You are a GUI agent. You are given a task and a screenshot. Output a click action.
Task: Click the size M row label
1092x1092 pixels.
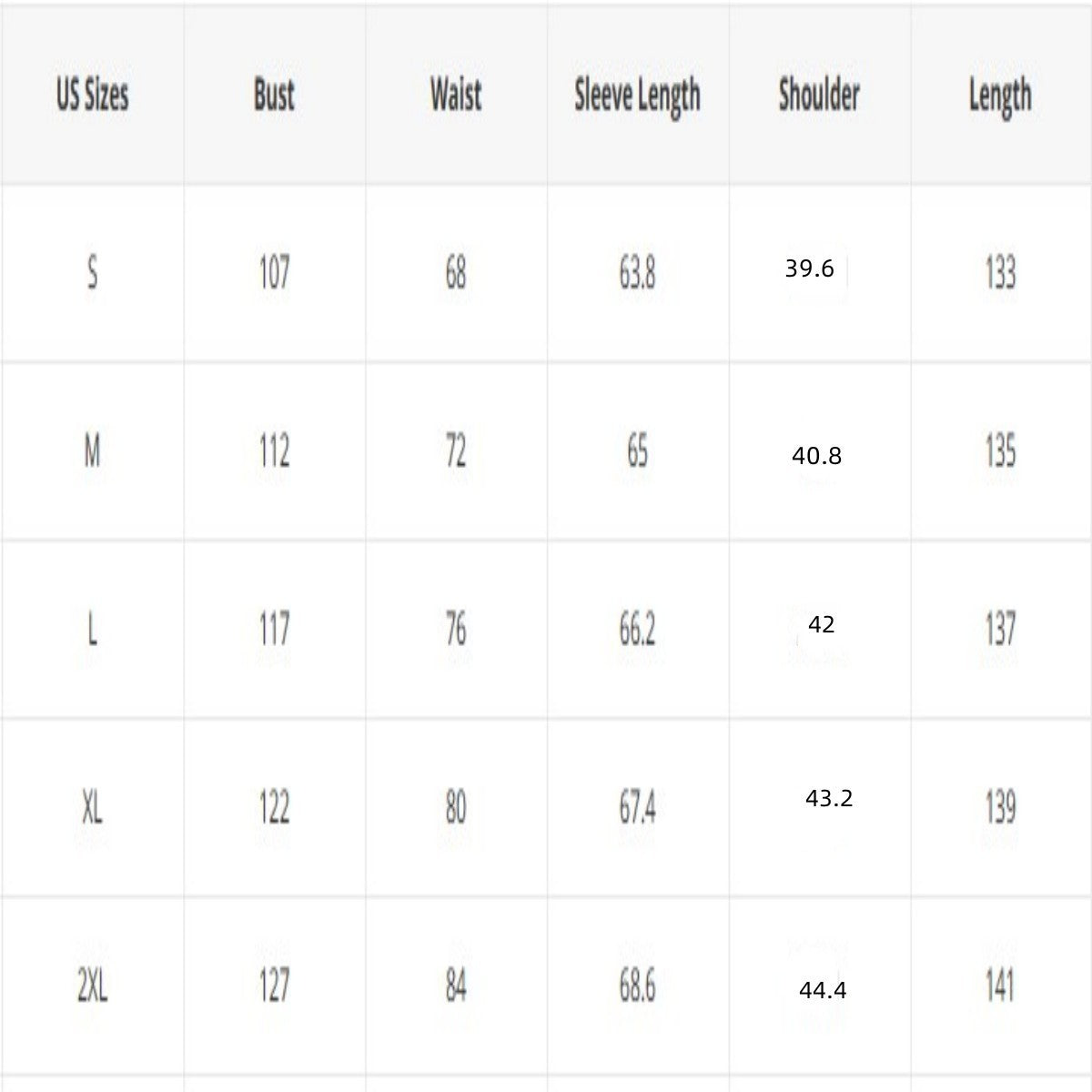(x=92, y=450)
